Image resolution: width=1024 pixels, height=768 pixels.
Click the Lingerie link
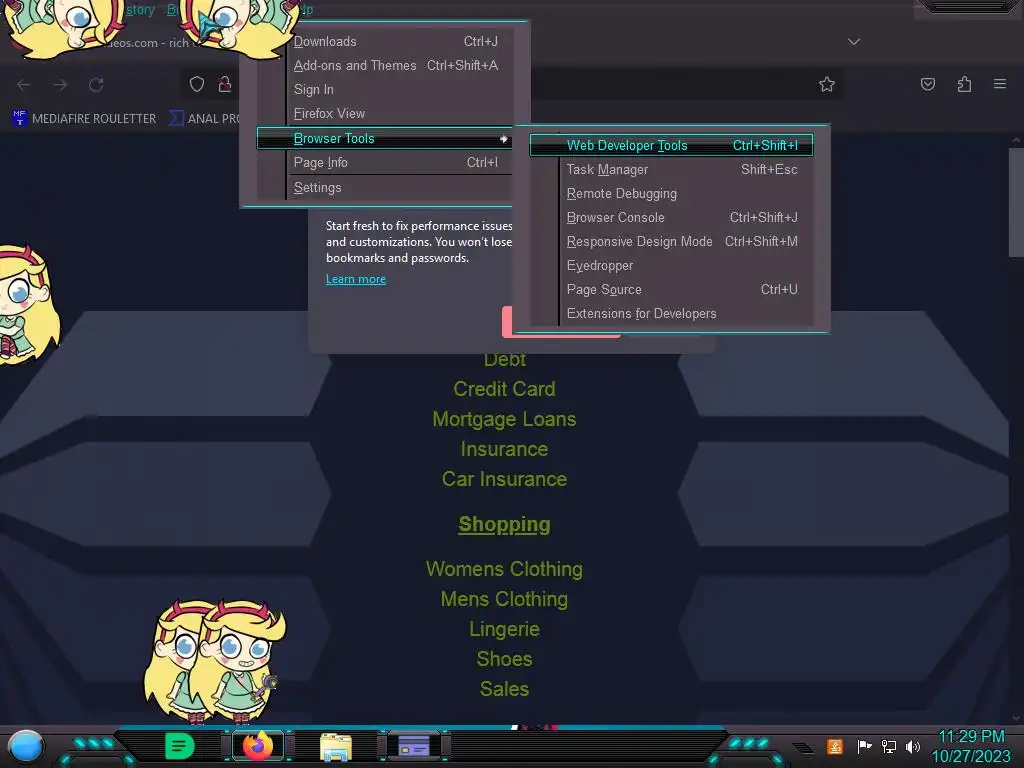[504, 630]
